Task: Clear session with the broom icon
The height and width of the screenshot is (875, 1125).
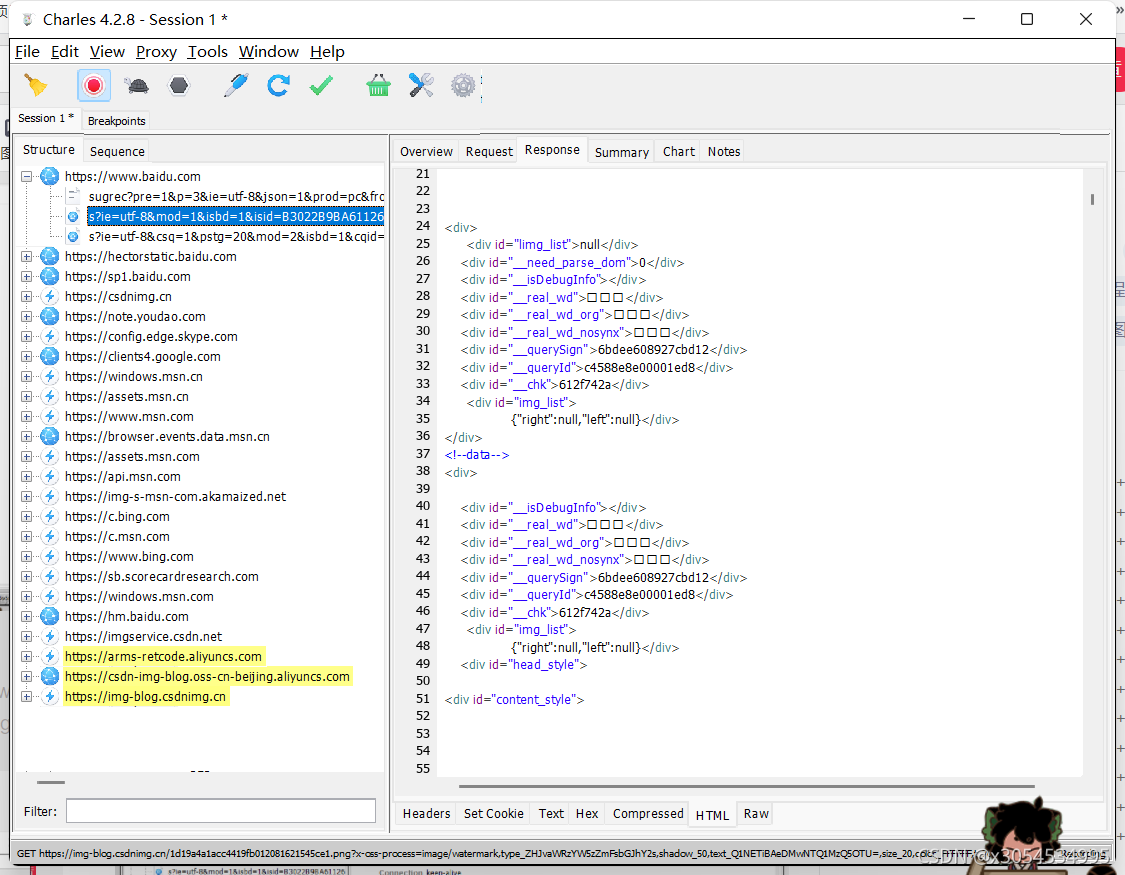Action: point(35,85)
